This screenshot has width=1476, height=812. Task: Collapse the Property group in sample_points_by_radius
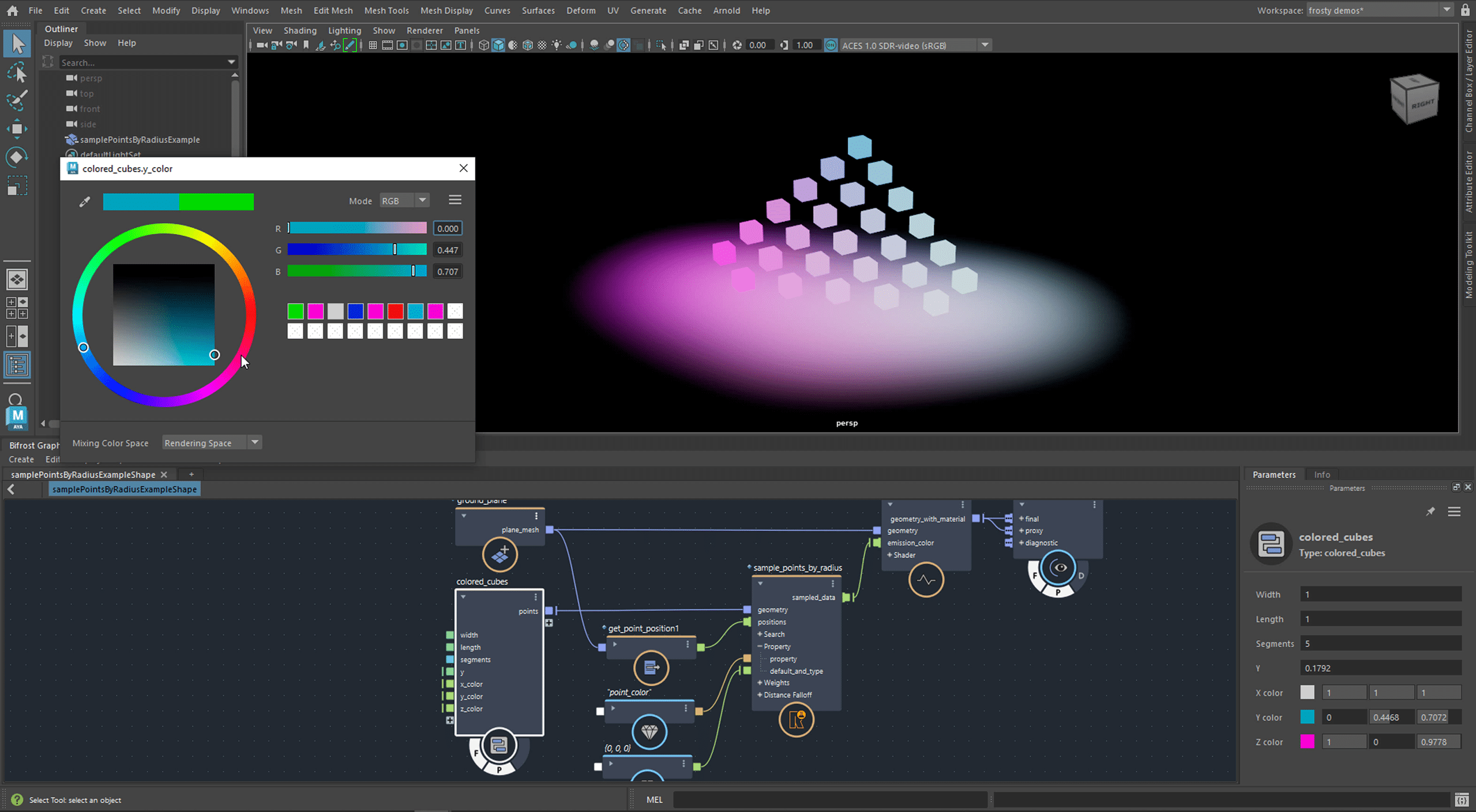click(760, 646)
